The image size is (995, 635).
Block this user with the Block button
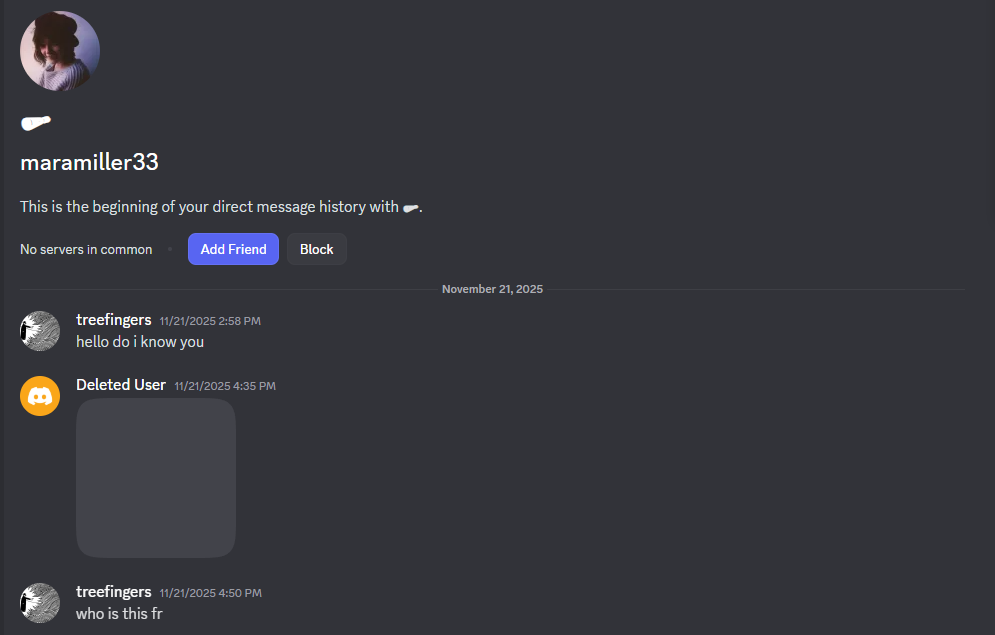pos(317,249)
